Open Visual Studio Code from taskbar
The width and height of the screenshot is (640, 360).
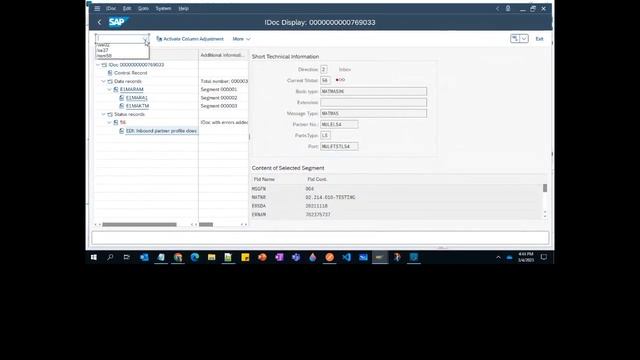pos(347,257)
